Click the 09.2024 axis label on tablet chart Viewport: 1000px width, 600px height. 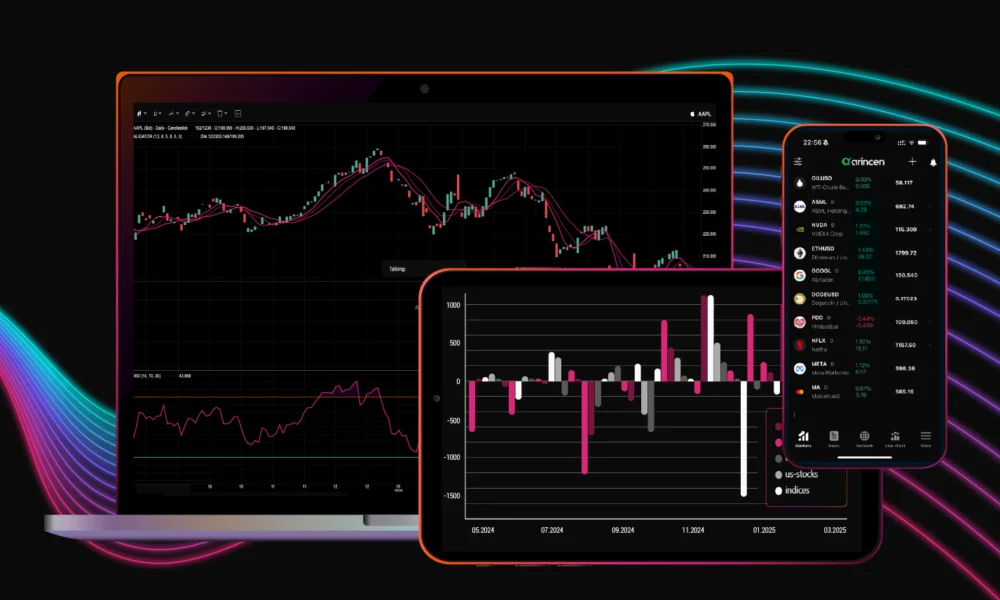[622, 530]
